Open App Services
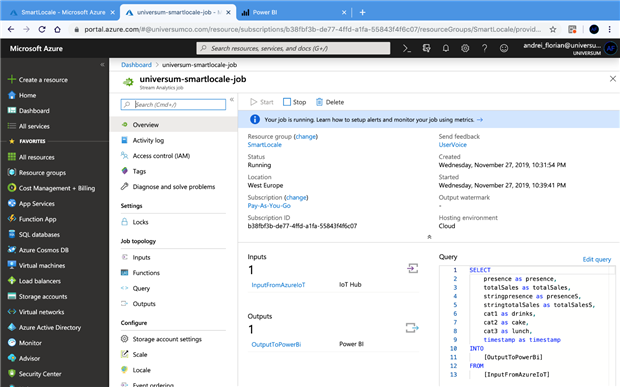 click(x=31, y=203)
